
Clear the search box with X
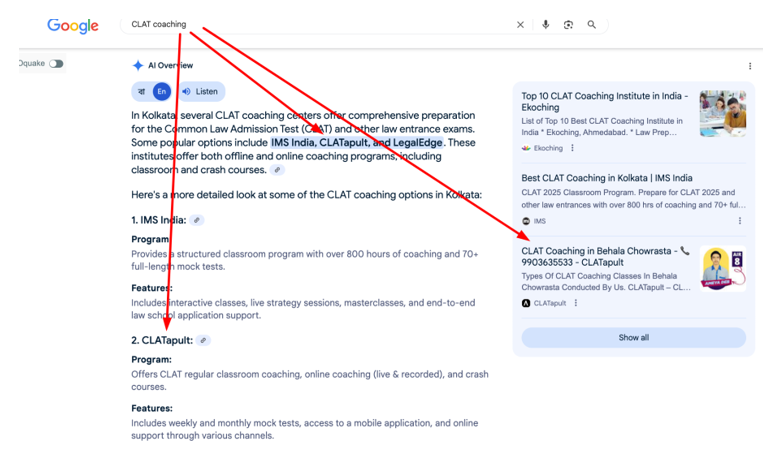point(520,25)
